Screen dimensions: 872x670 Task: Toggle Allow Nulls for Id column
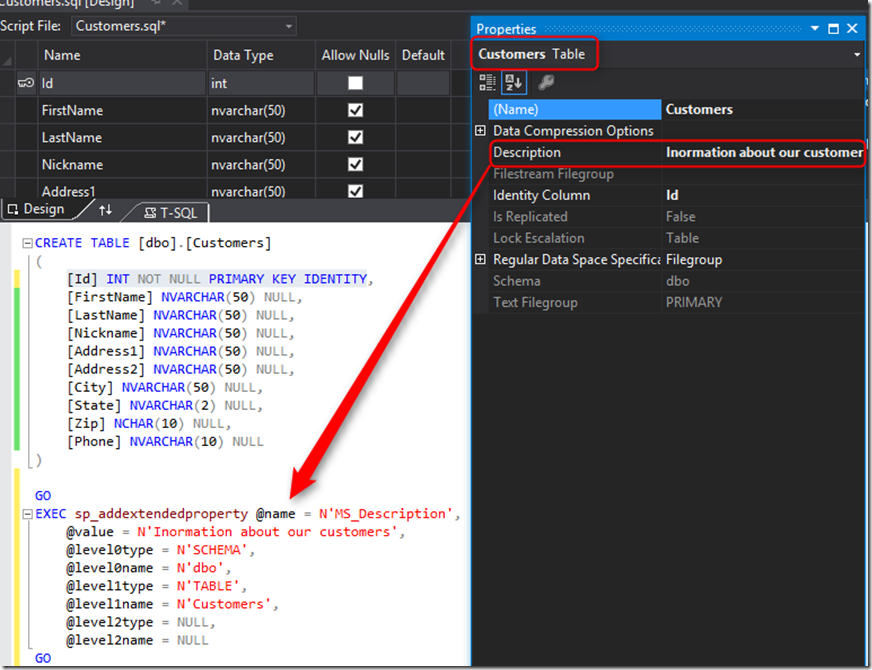pos(355,83)
